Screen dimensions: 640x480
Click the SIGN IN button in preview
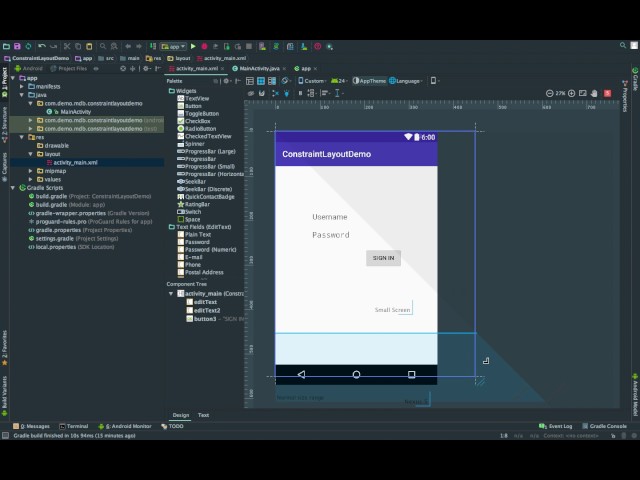coord(383,258)
